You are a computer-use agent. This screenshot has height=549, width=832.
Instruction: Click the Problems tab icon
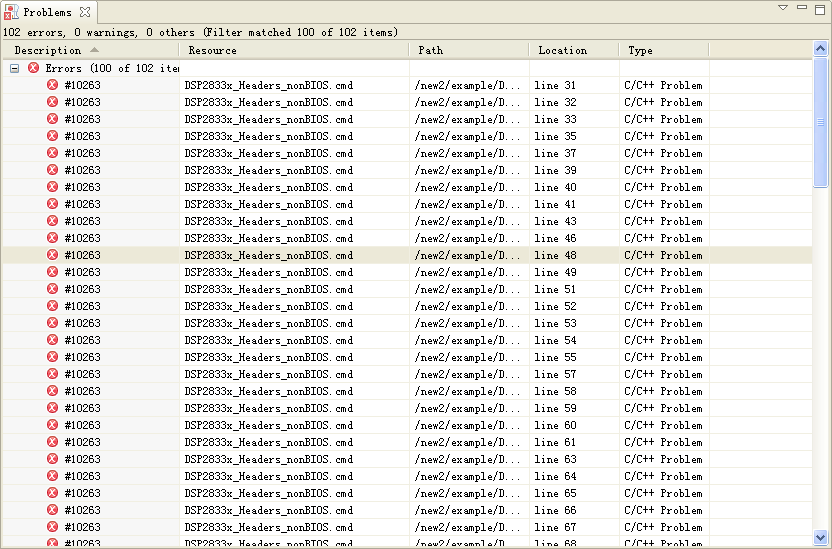tap(11, 12)
